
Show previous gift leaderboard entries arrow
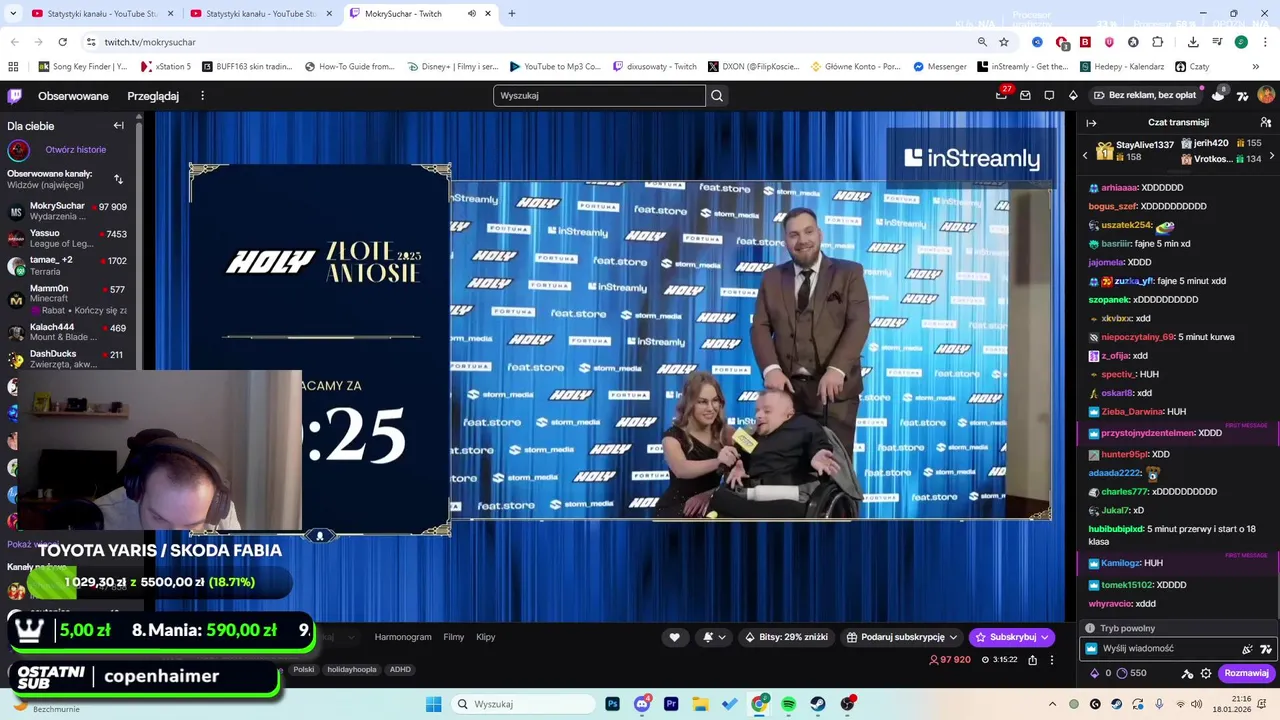pos(1085,155)
